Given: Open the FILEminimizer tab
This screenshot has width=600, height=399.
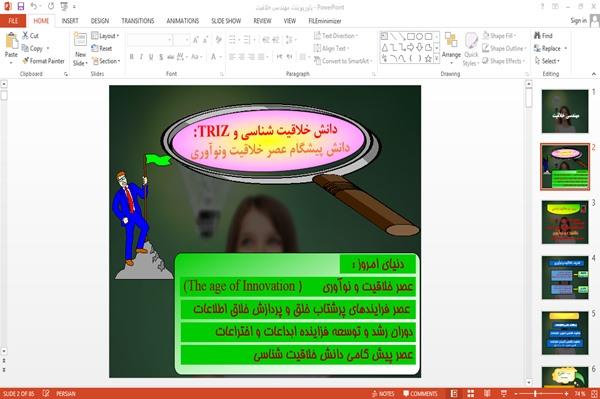Looking at the screenshot, I should tap(324, 21).
